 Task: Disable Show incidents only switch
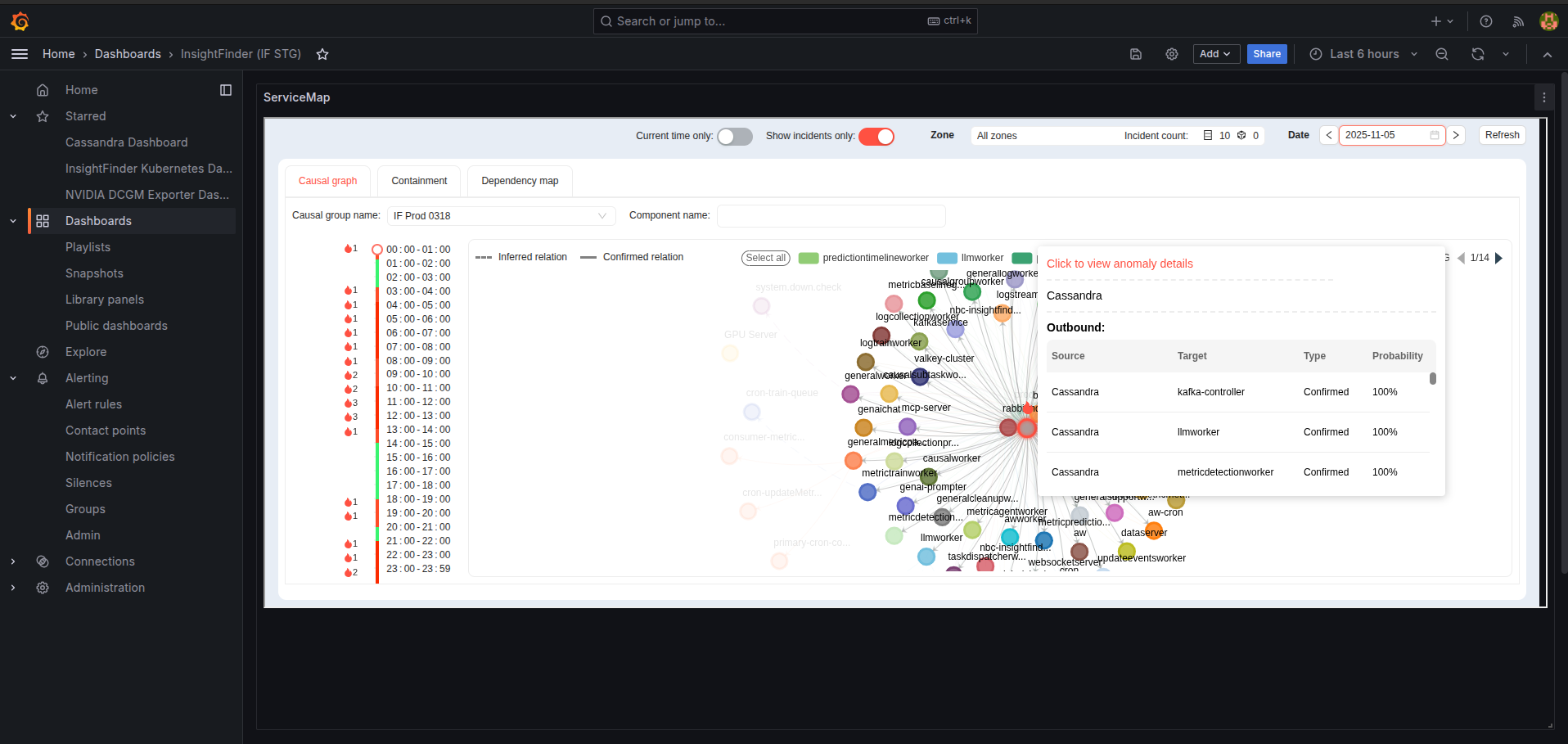(876, 137)
